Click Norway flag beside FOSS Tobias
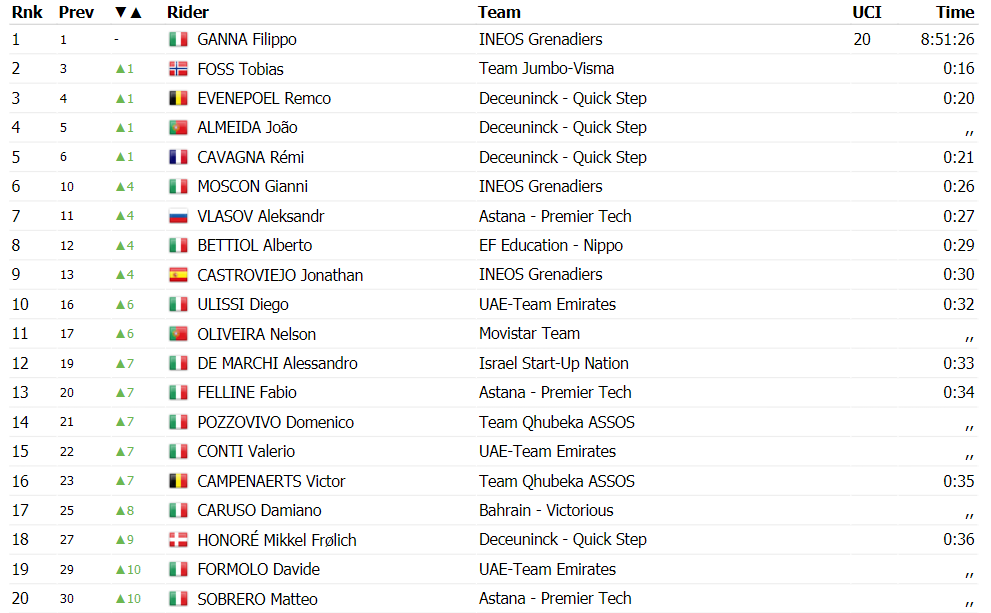This screenshot has width=991, height=613. 178,69
